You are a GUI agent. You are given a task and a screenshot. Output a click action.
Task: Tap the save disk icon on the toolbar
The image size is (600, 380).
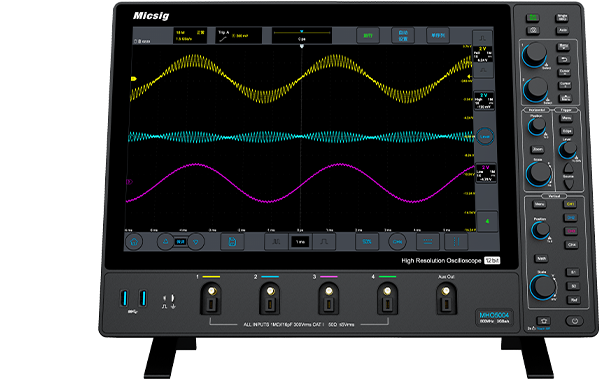point(232,242)
